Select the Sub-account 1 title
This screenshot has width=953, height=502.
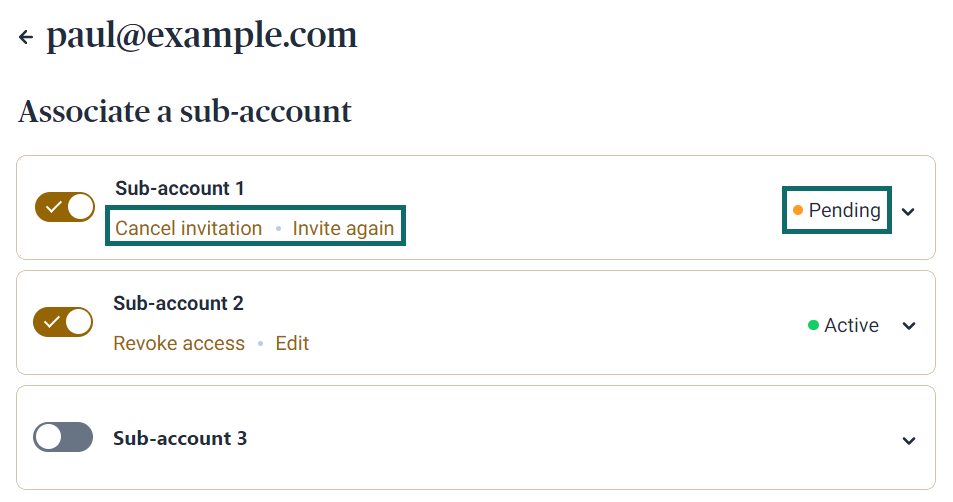point(180,188)
